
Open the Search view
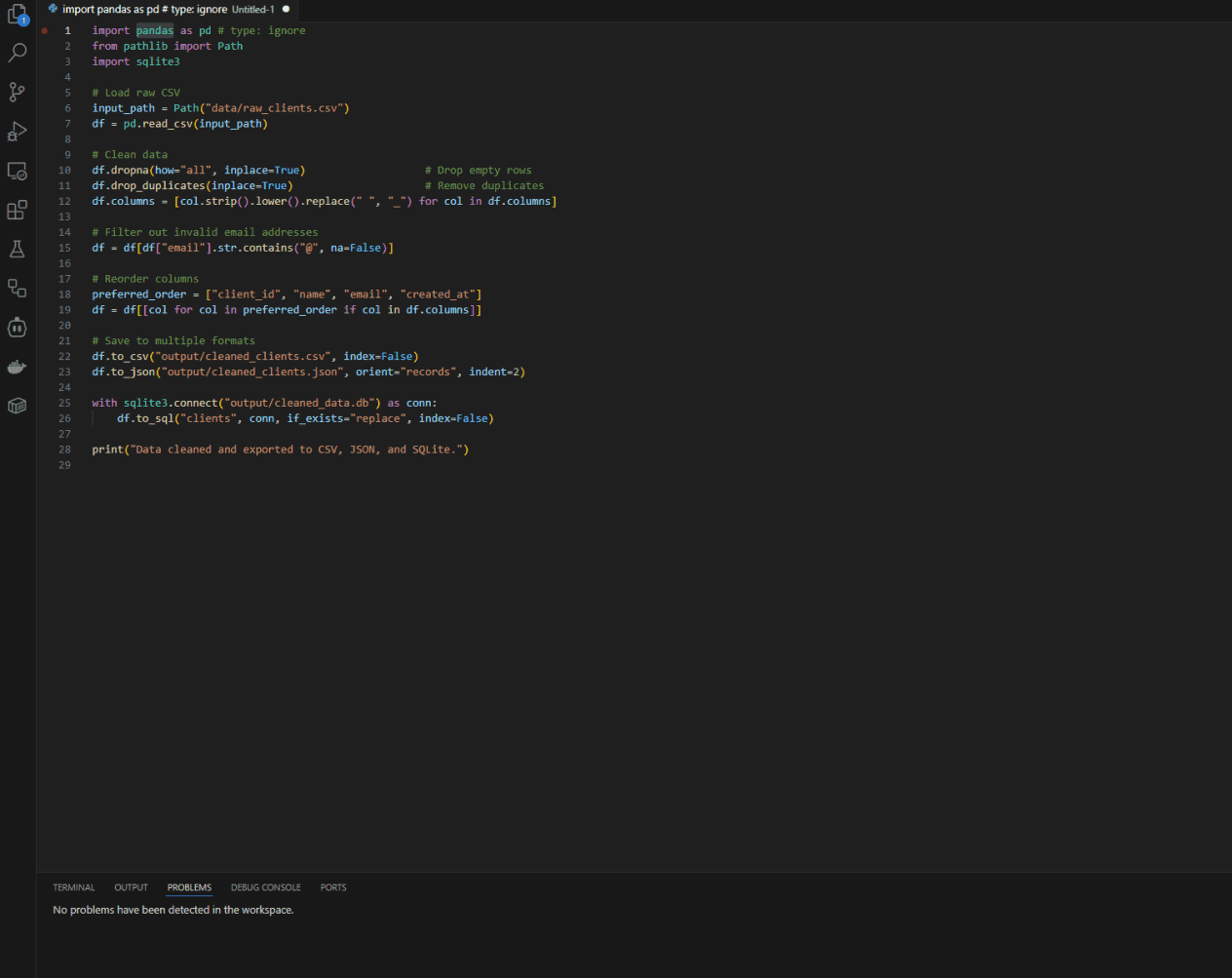pyautogui.click(x=18, y=53)
